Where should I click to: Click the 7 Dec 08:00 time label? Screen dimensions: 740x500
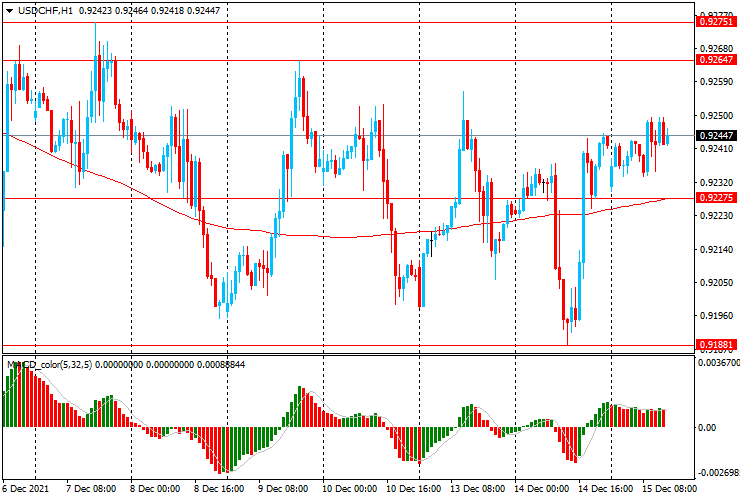click(92, 489)
